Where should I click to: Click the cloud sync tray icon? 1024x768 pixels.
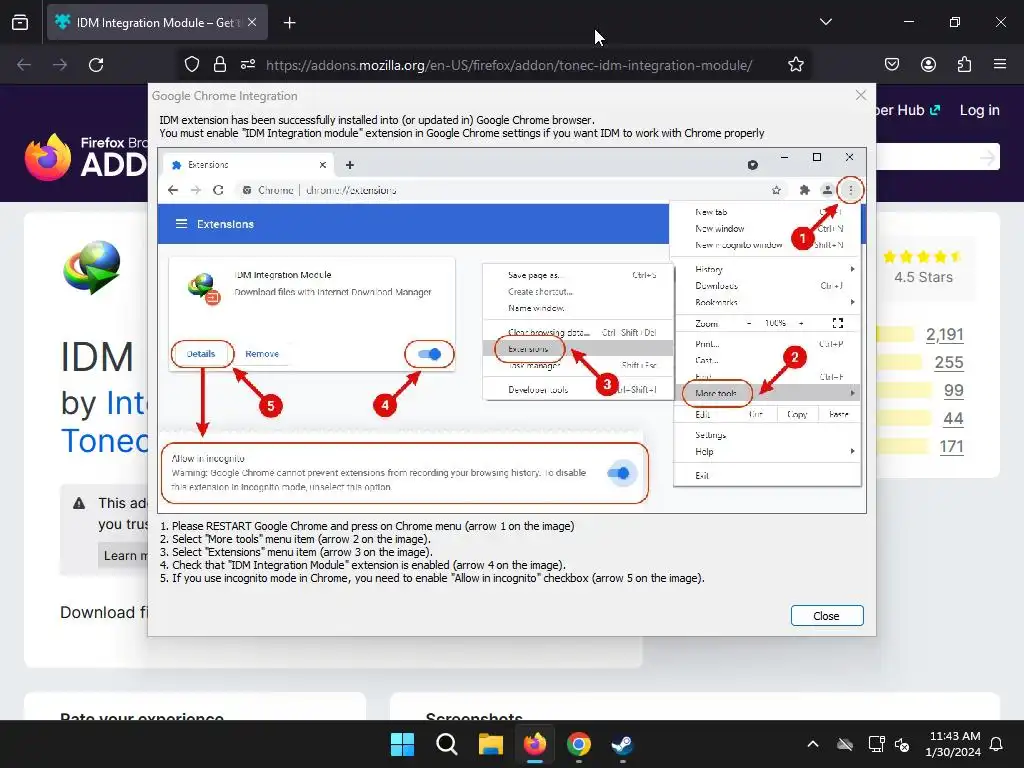845,744
